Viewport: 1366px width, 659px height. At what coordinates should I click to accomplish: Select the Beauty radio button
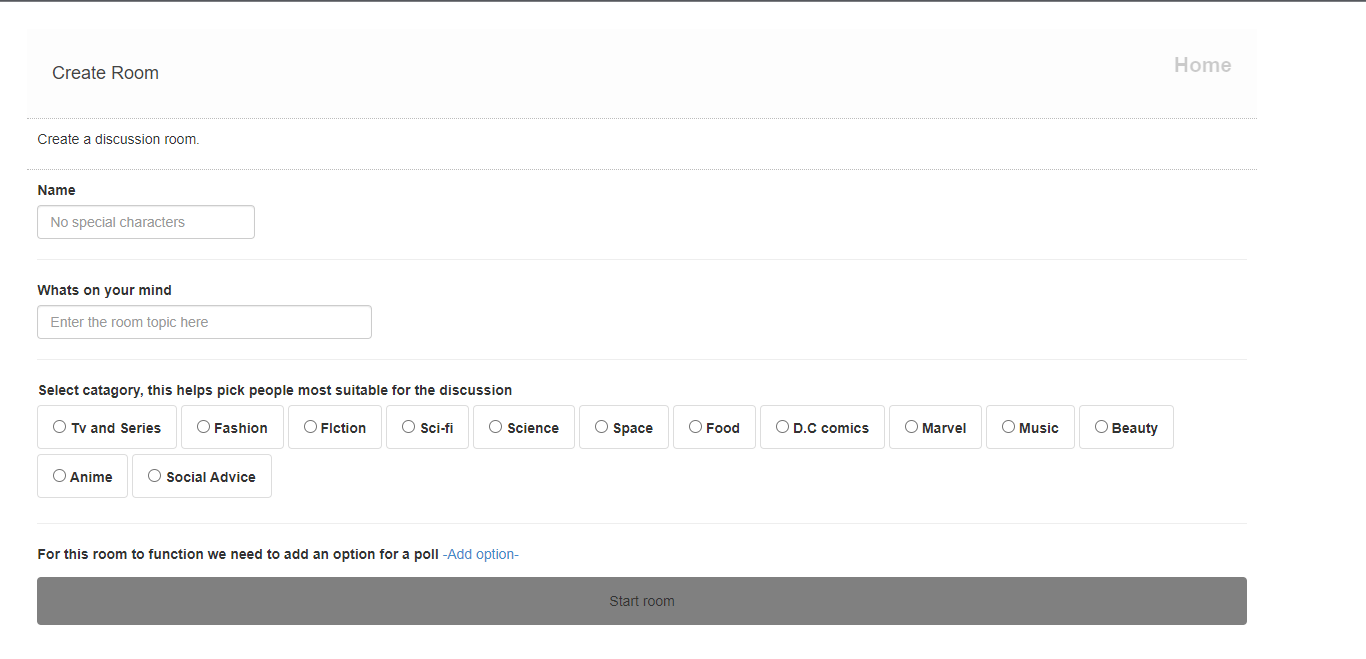[1101, 427]
